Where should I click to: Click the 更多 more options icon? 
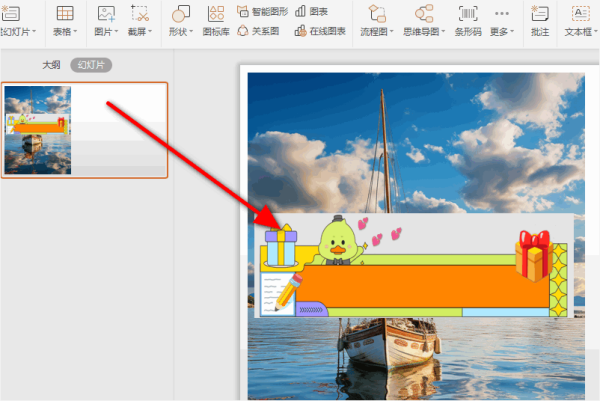coord(502,13)
